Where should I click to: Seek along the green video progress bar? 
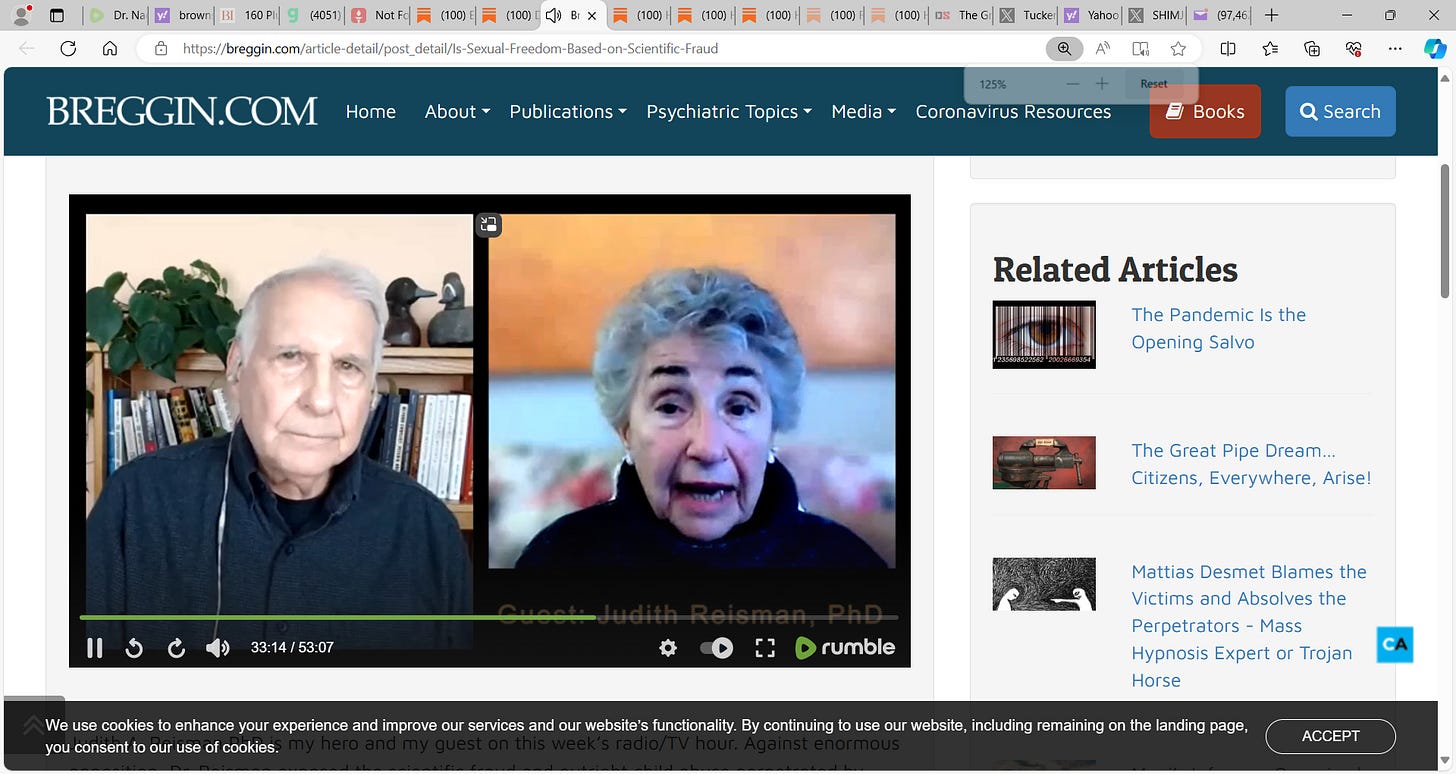pos(488,617)
